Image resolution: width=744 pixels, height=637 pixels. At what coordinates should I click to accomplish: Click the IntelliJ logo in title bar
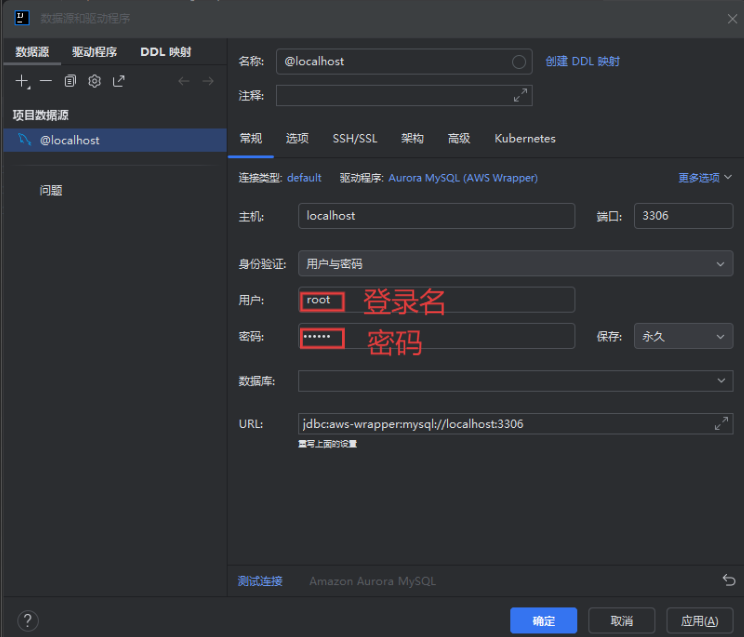coord(22,18)
